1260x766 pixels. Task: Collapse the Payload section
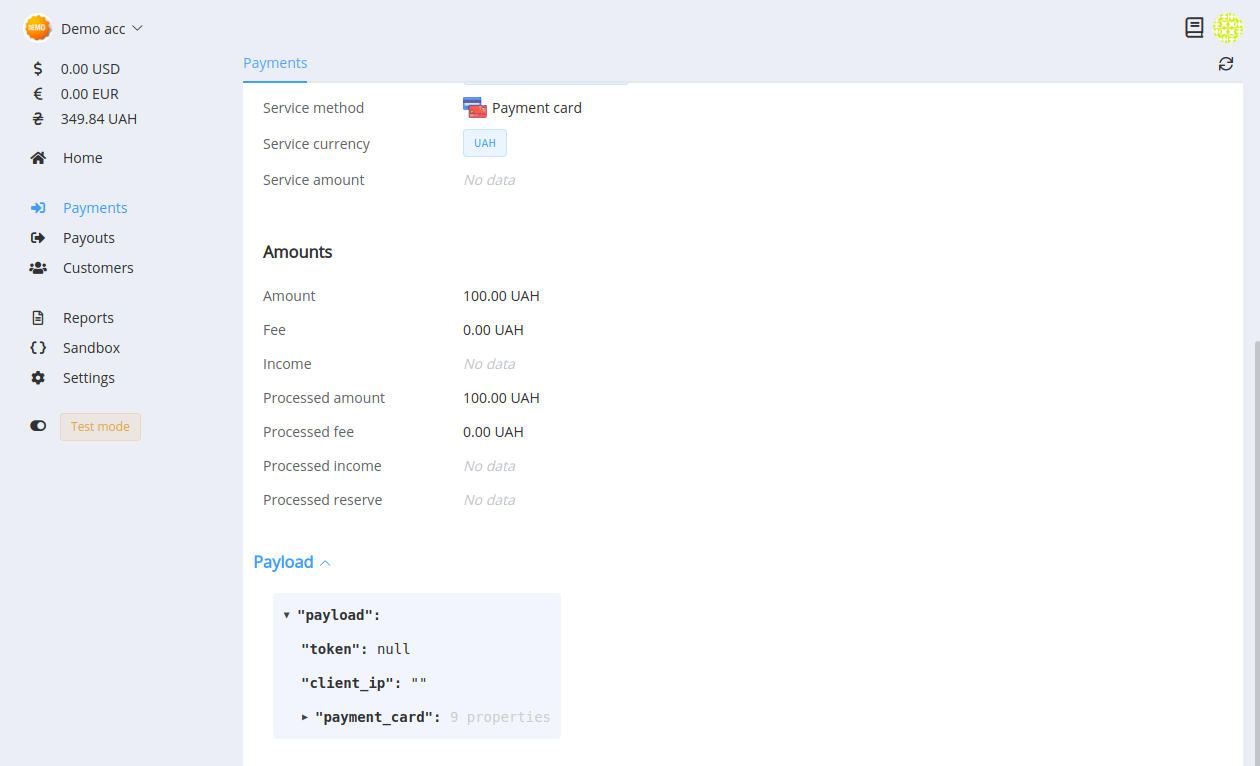[x=292, y=562]
